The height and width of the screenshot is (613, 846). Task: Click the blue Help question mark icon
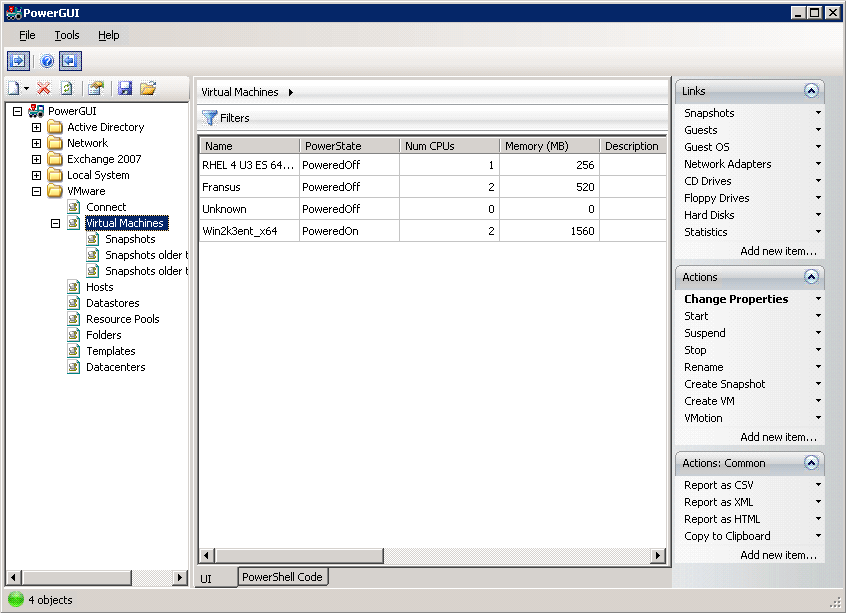tap(47, 61)
